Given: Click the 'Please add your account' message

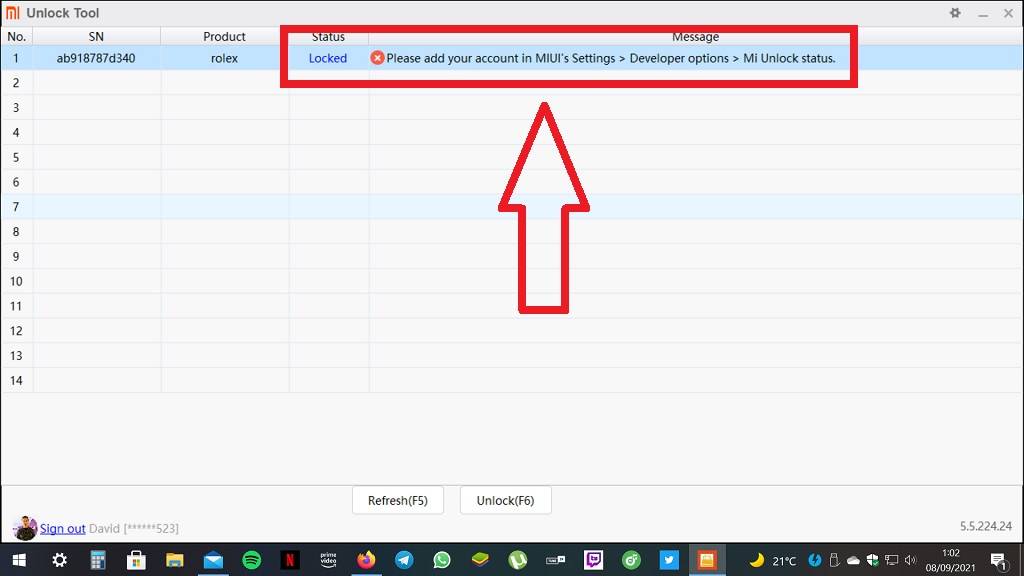Looking at the screenshot, I should tap(611, 58).
